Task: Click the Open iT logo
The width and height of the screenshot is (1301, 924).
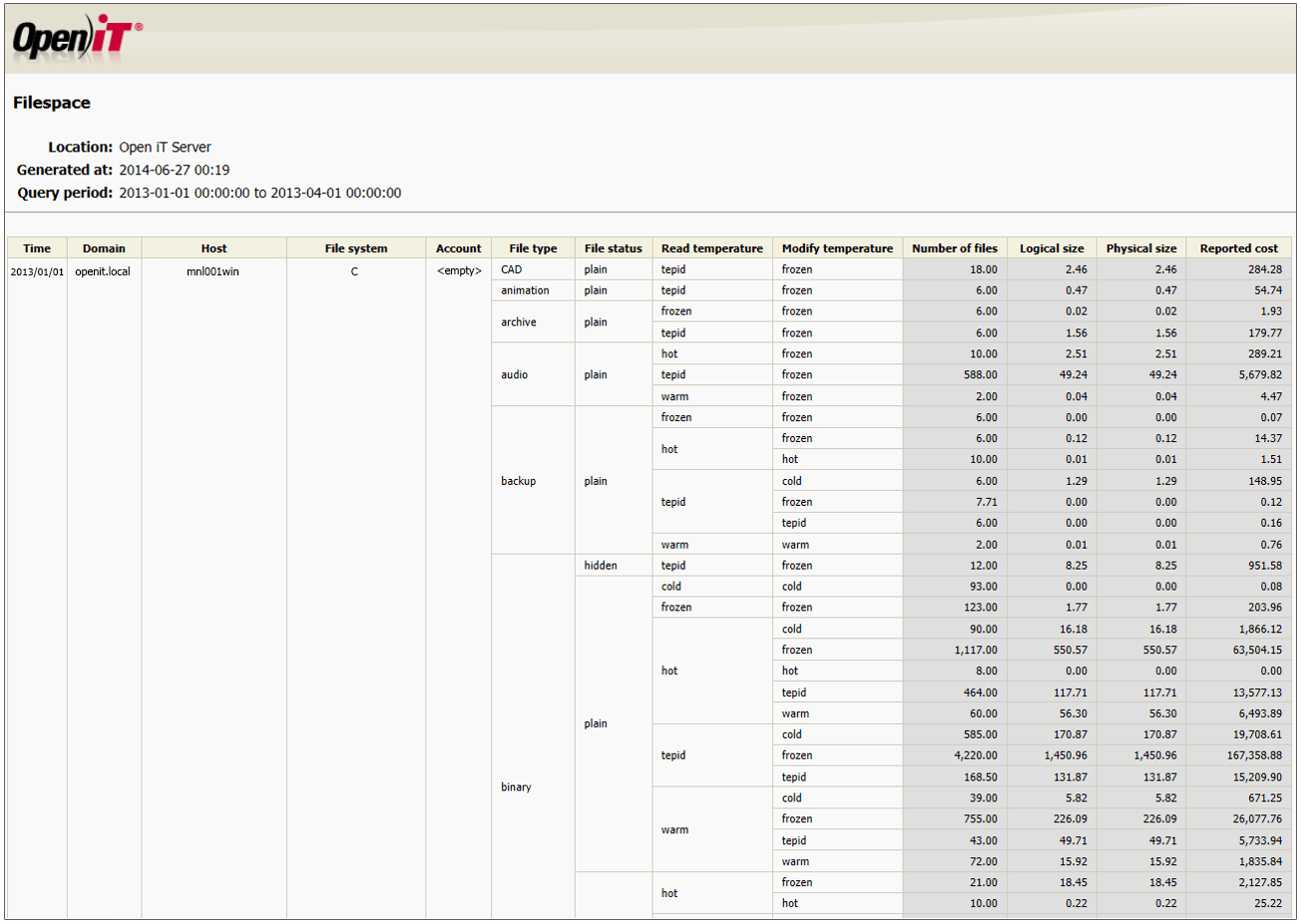Action: pos(77,37)
